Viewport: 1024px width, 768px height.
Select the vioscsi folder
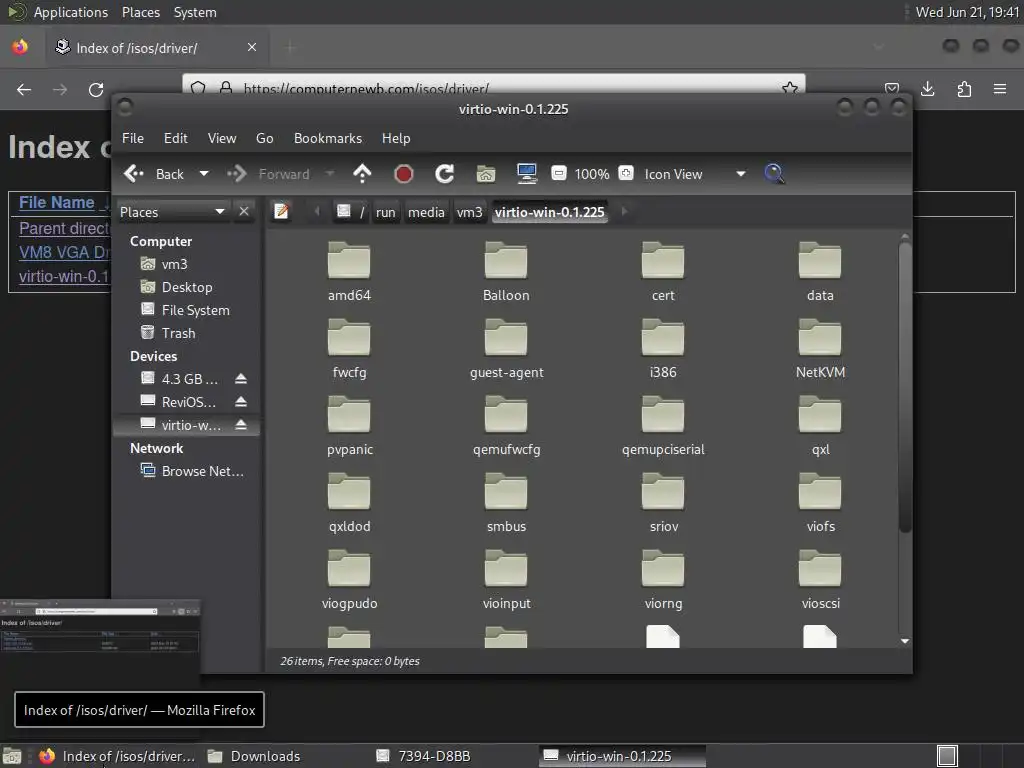(820, 580)
